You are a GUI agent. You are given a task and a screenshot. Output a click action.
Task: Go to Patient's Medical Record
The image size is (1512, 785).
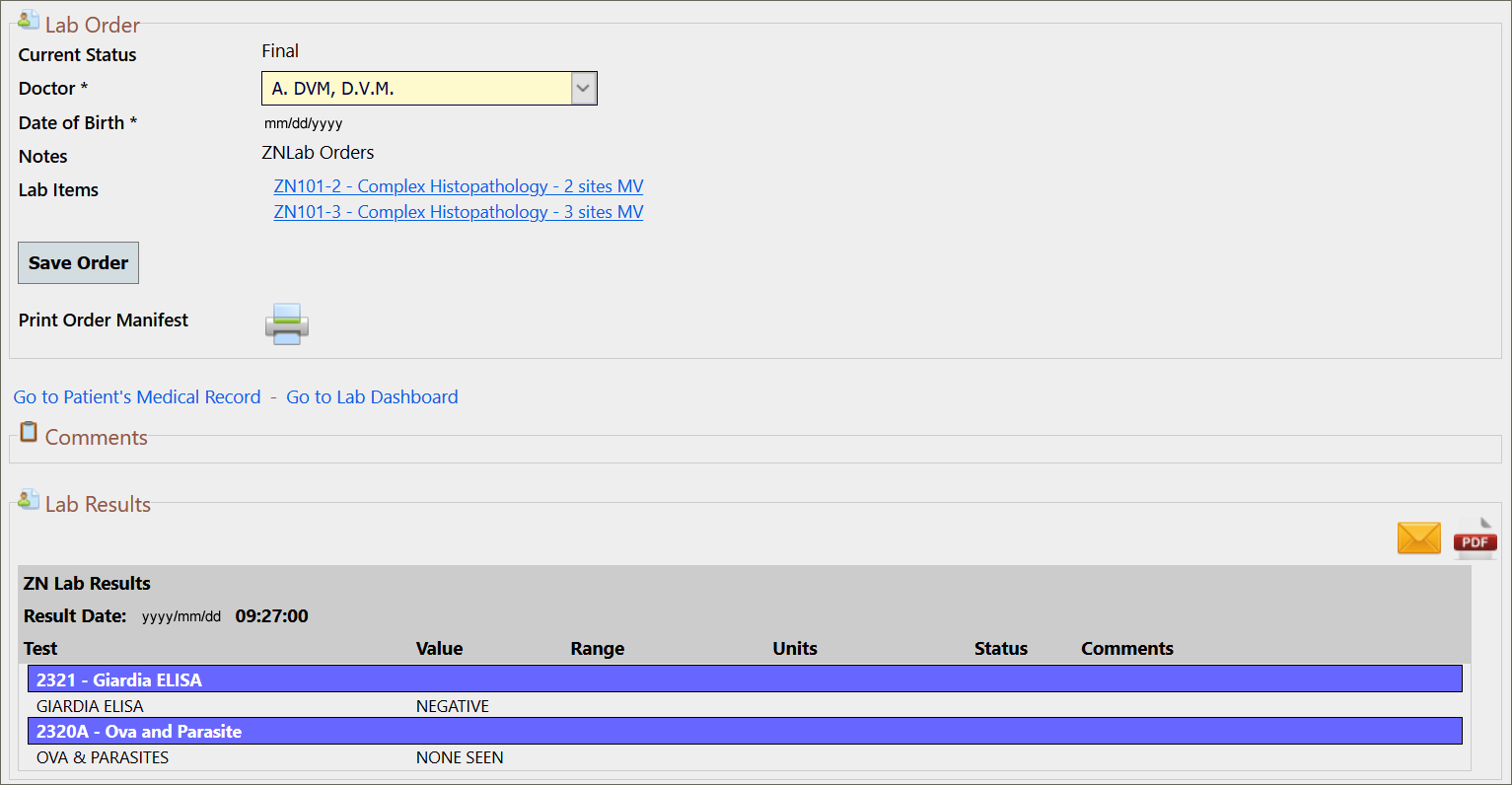click(136, 396)
